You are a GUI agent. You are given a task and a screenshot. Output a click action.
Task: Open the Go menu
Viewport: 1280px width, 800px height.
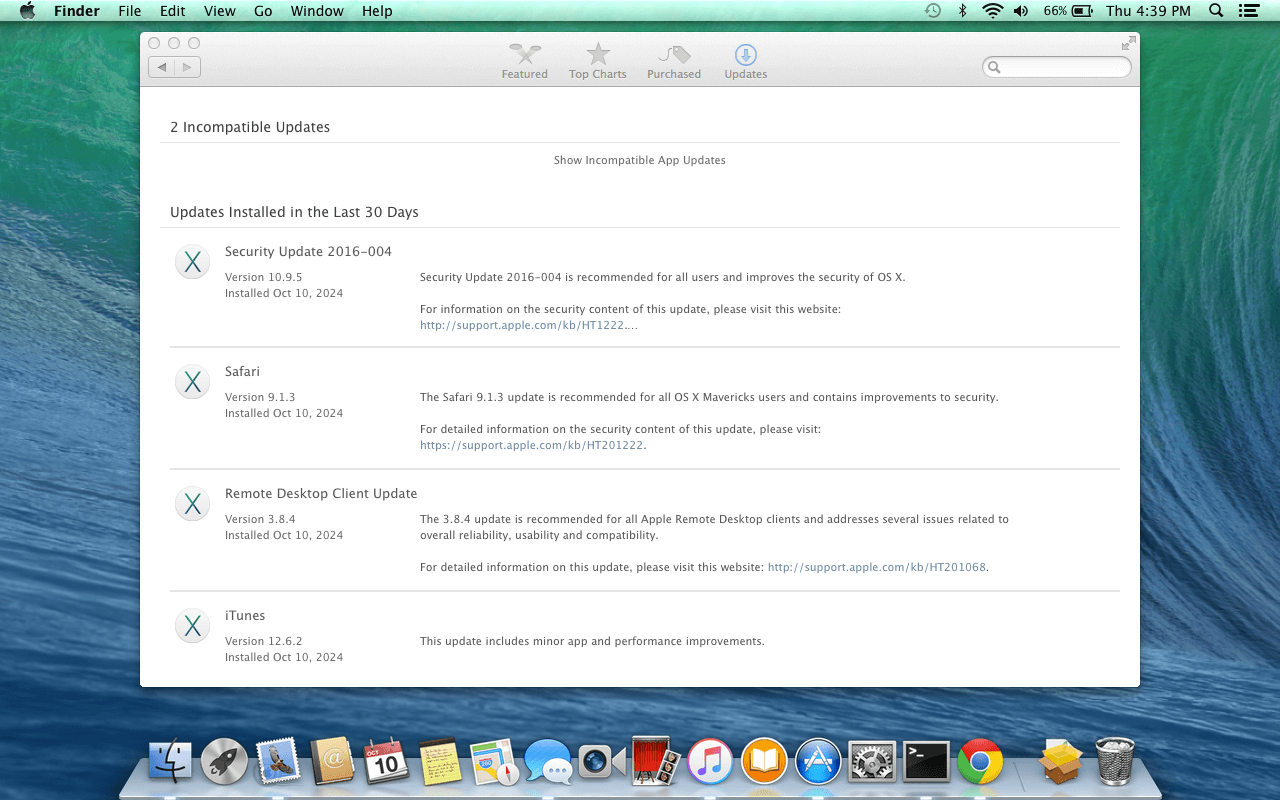point(263,11)
